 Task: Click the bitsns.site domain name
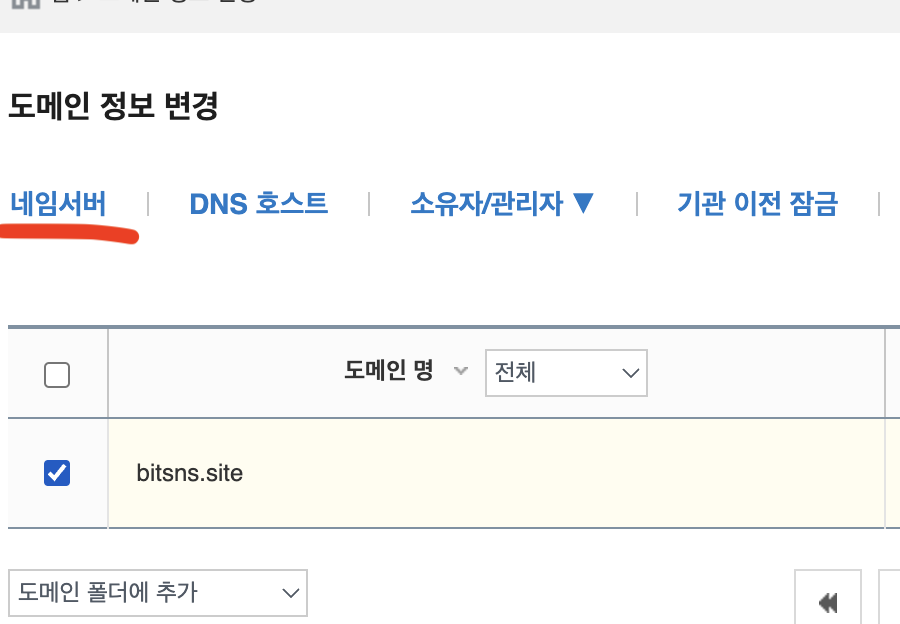(x=189, y=473)
